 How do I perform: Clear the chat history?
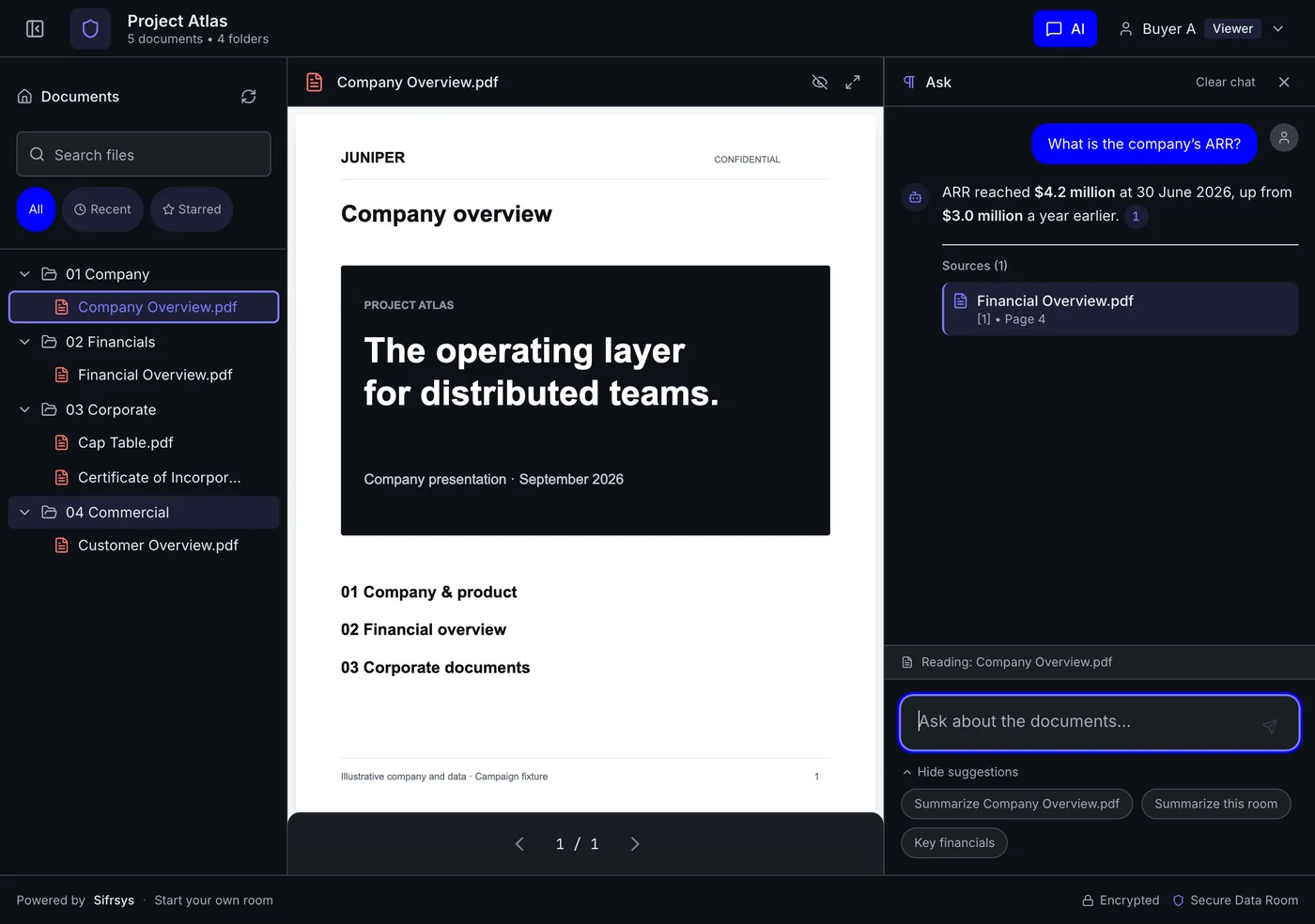tap(1225, 83)
